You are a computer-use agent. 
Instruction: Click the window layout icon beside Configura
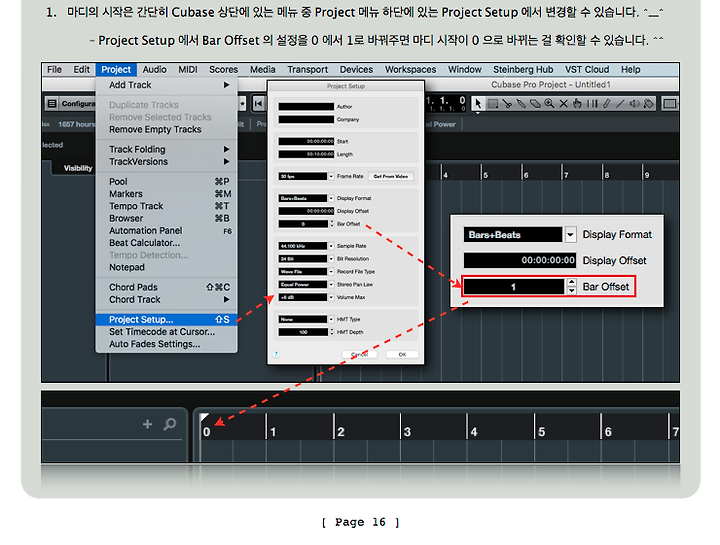click(52, 104)
